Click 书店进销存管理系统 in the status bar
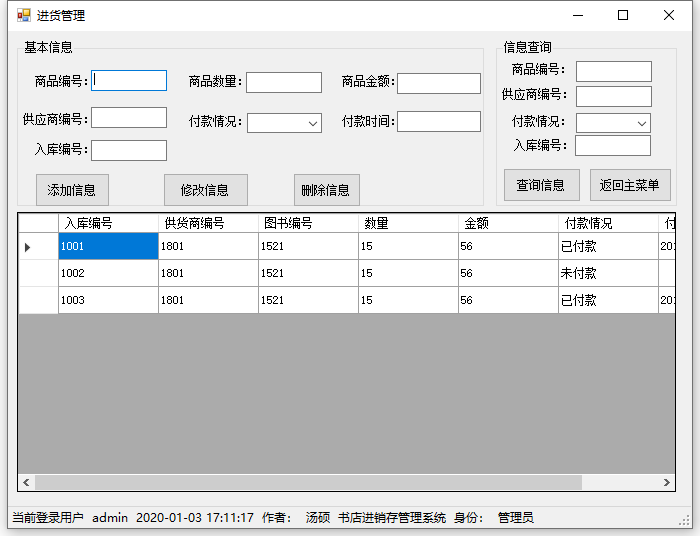Image resolution: width=700 pixels, height=536 pixels. pyautogui.click(x=392, y=518)
